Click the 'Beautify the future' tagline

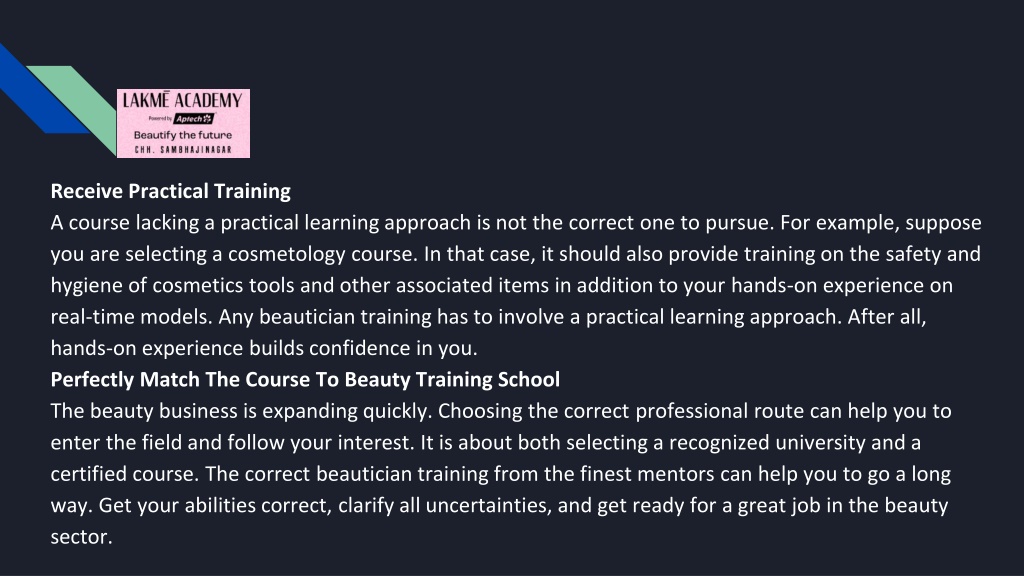point(183,135)
